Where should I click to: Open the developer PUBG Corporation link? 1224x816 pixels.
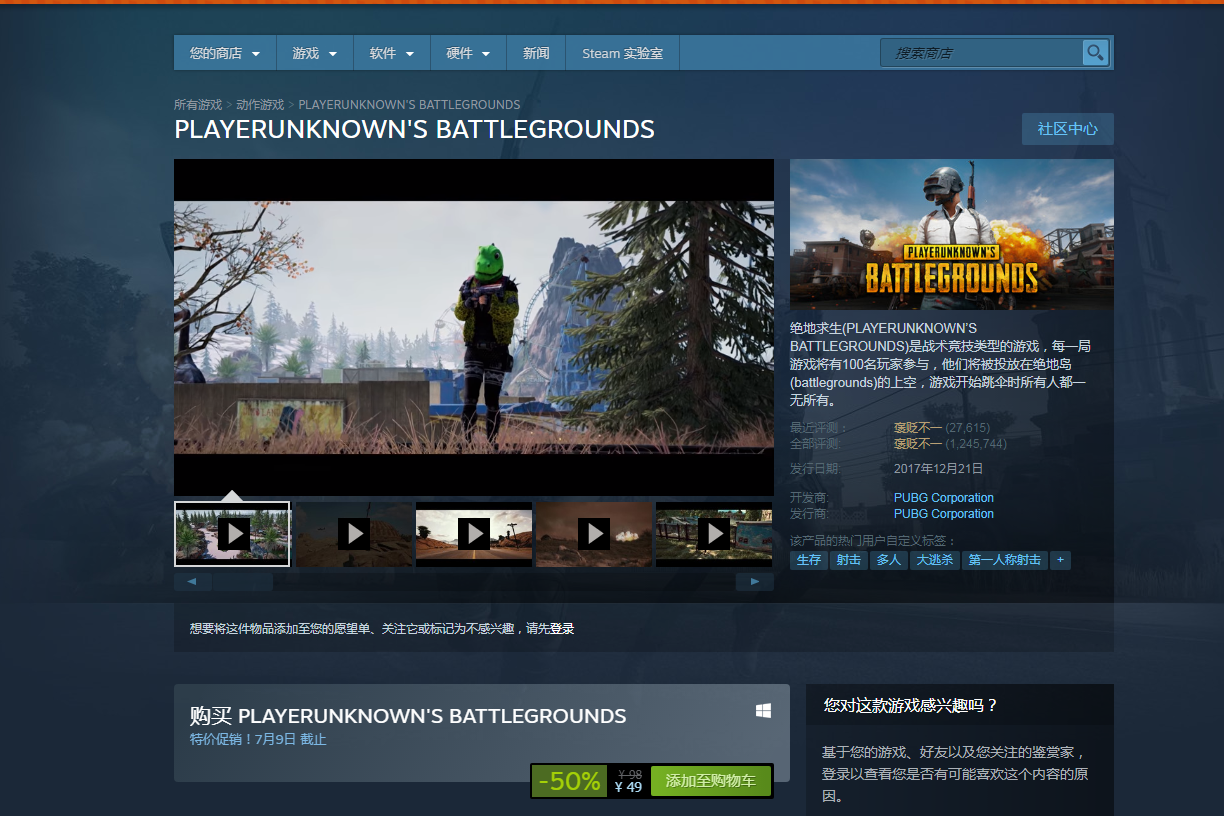pos(944,497)
